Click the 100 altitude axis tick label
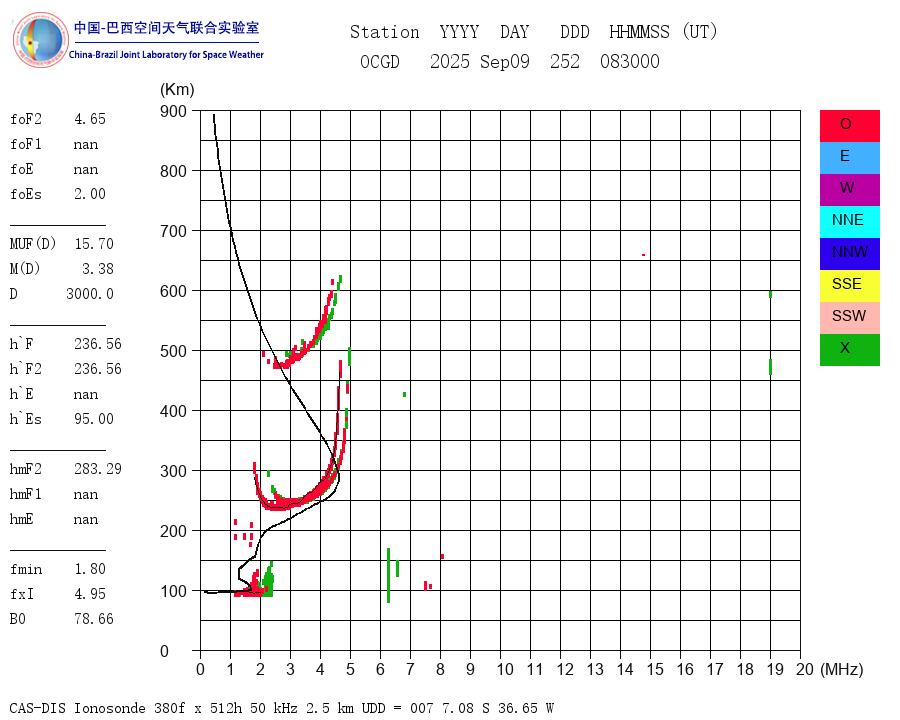The width and height of the screenshot is (900, 720). [173, 591]
